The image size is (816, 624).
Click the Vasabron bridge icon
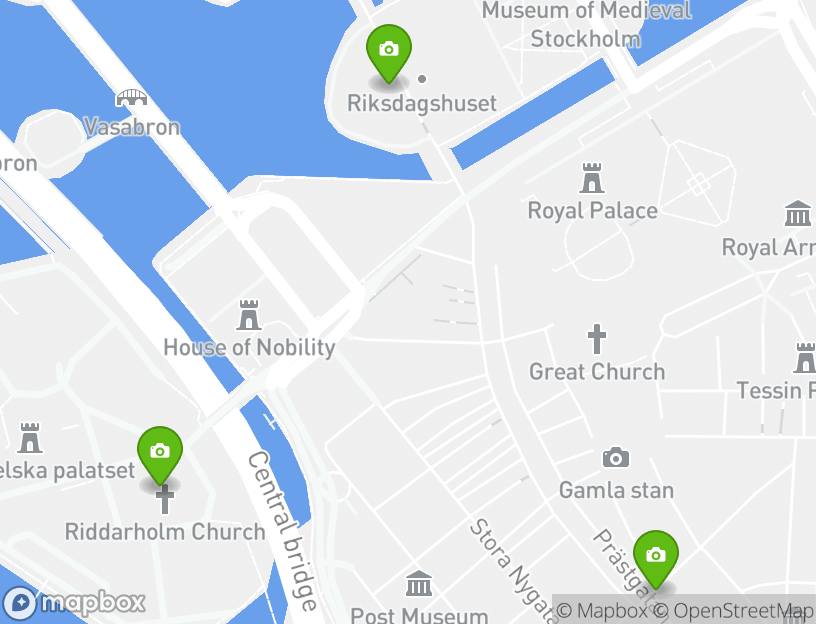click(x=131, y=97)
